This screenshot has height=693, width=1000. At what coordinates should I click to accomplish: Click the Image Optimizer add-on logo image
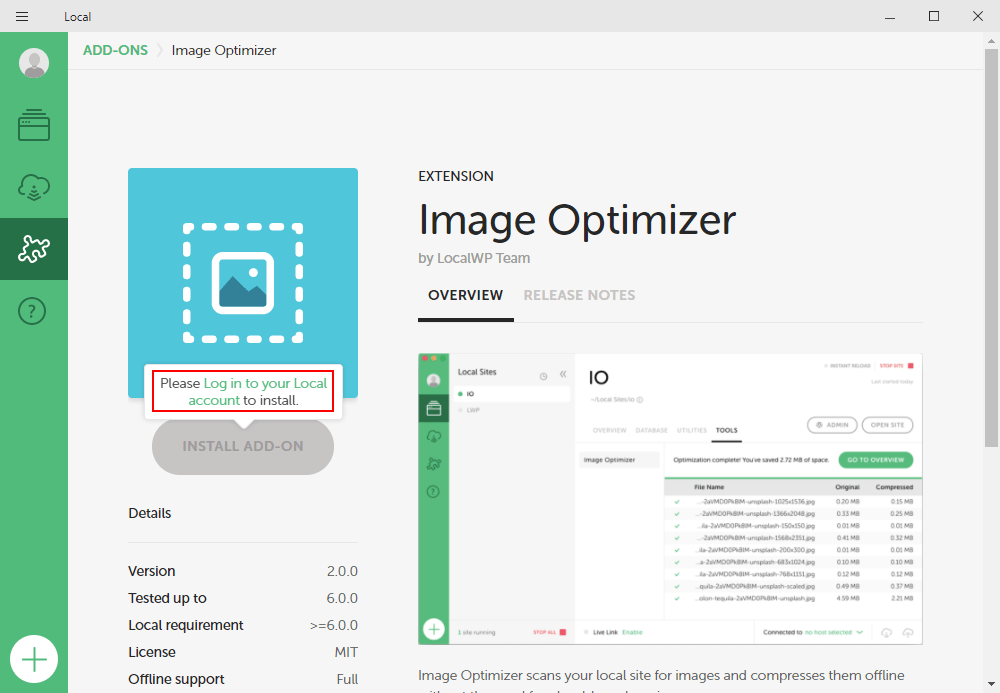tap(243, 282)
